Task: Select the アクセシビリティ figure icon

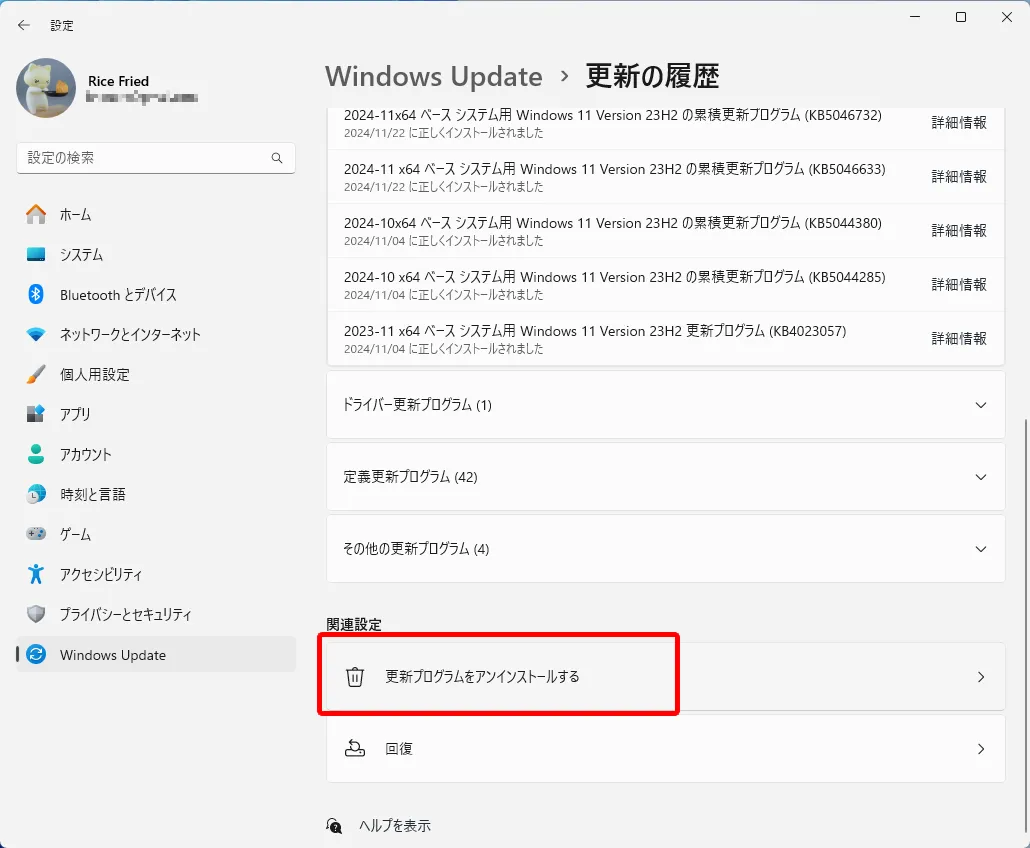Action: 36,574
